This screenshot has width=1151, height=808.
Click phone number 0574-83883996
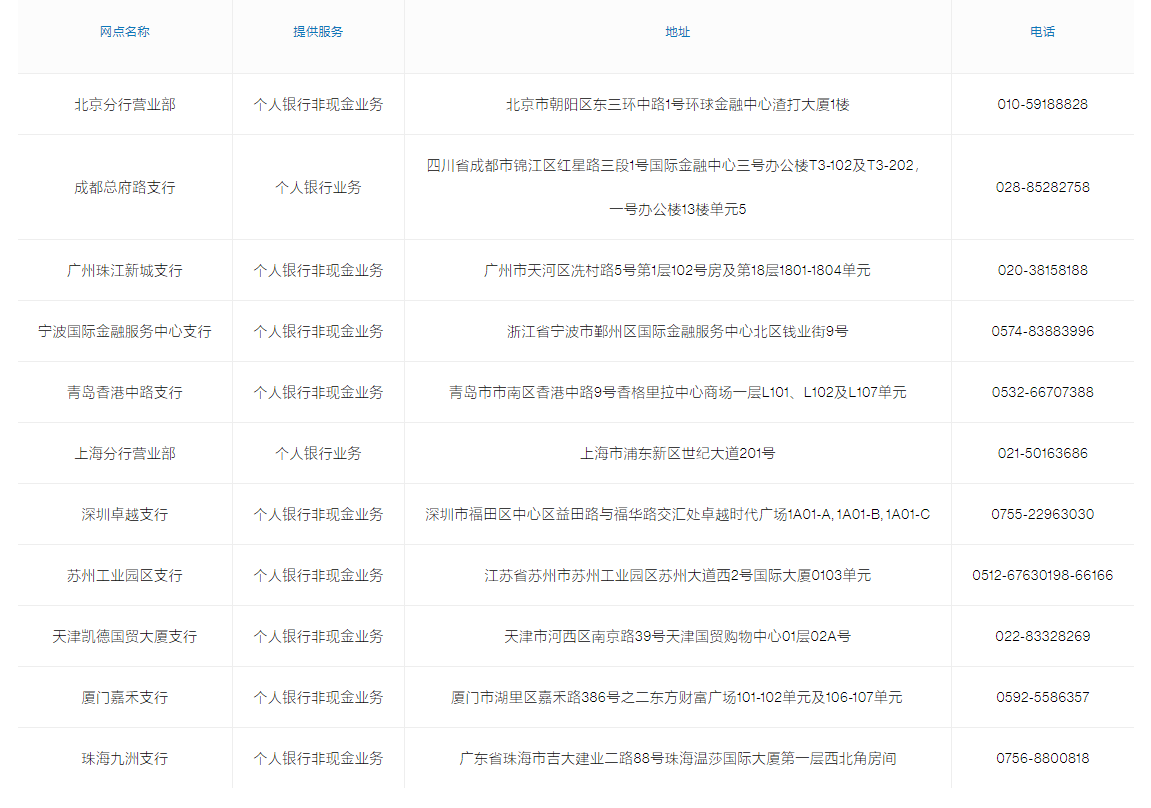(x=1042, y=331)
